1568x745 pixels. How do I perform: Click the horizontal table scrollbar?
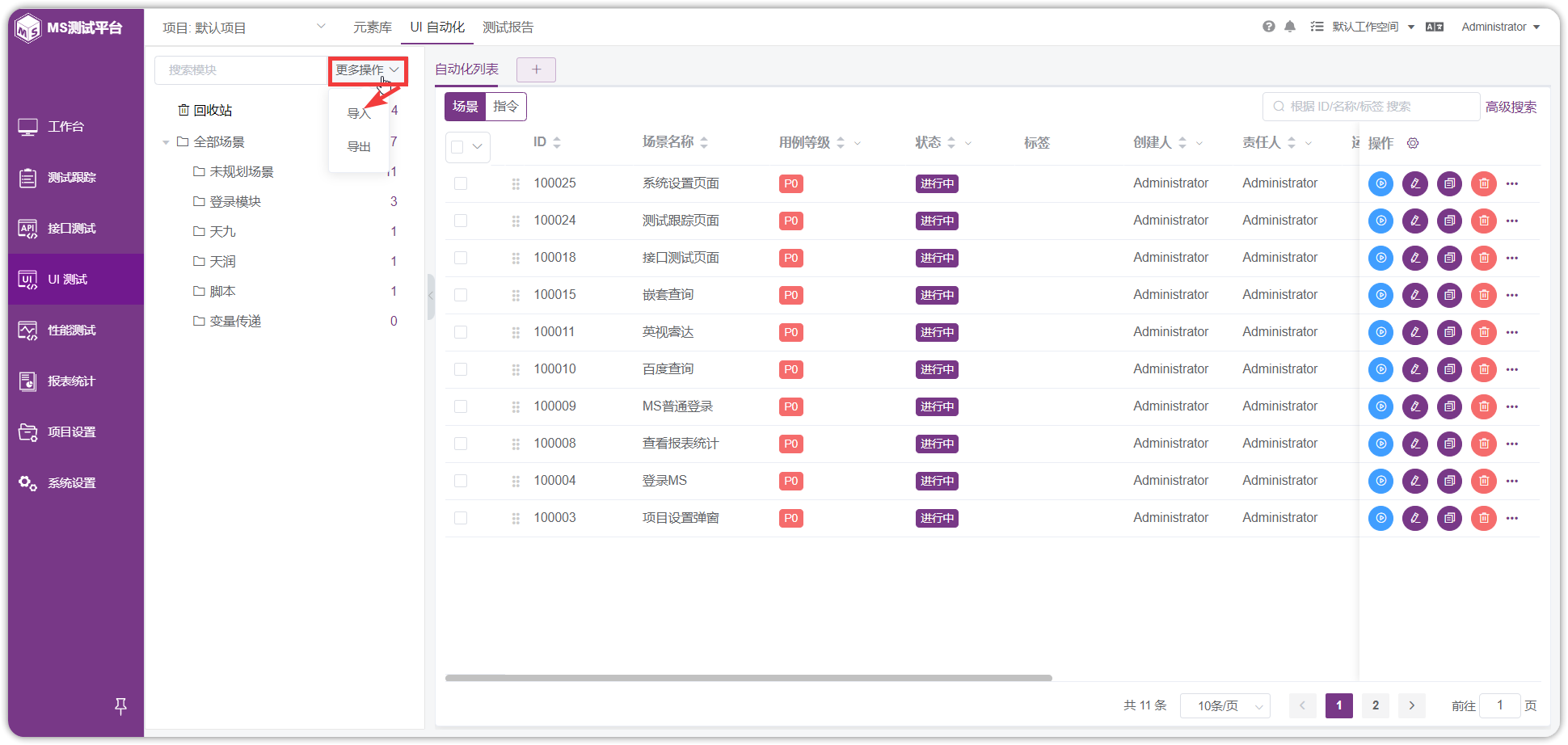[x=748, y=678]
